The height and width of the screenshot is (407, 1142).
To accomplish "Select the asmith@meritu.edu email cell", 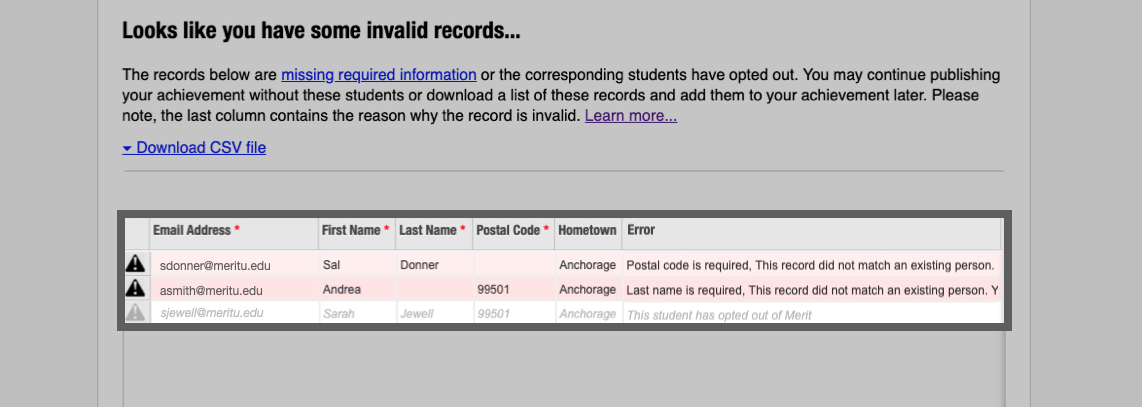I will [x=211, y=291].
